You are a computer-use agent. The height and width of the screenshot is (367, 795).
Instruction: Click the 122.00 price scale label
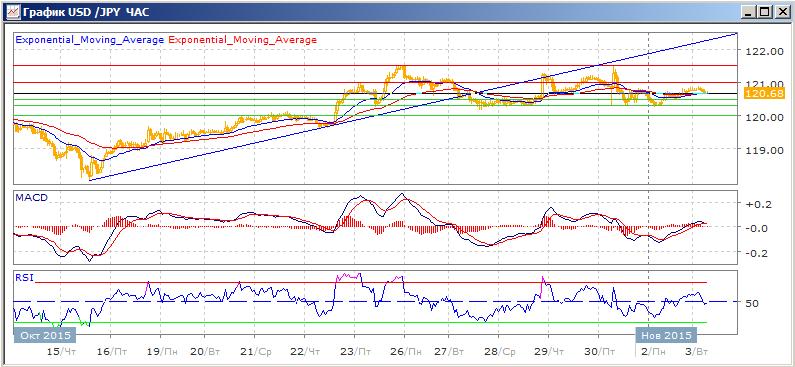[757, 51]
